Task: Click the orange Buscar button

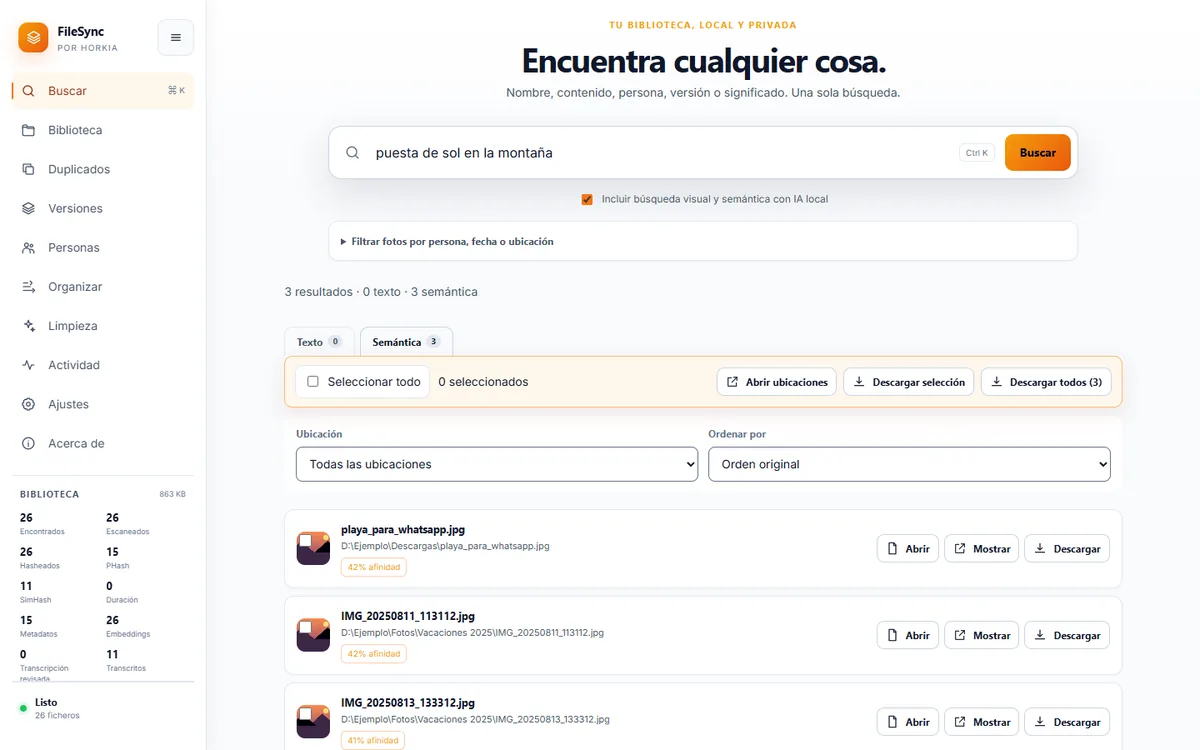Action: pos(1038,153)
